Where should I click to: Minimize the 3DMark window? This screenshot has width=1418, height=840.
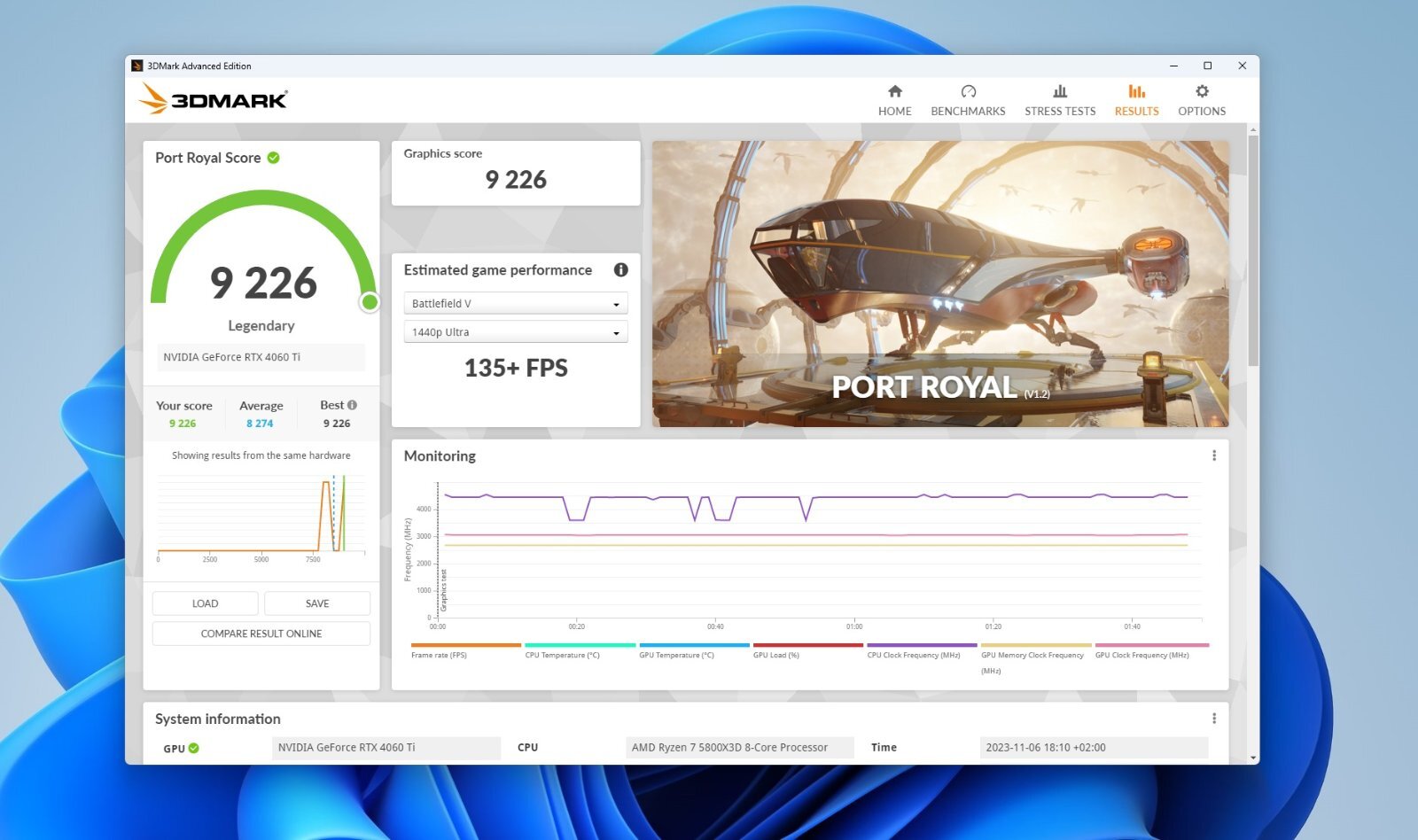click(x=1173, y=66)
